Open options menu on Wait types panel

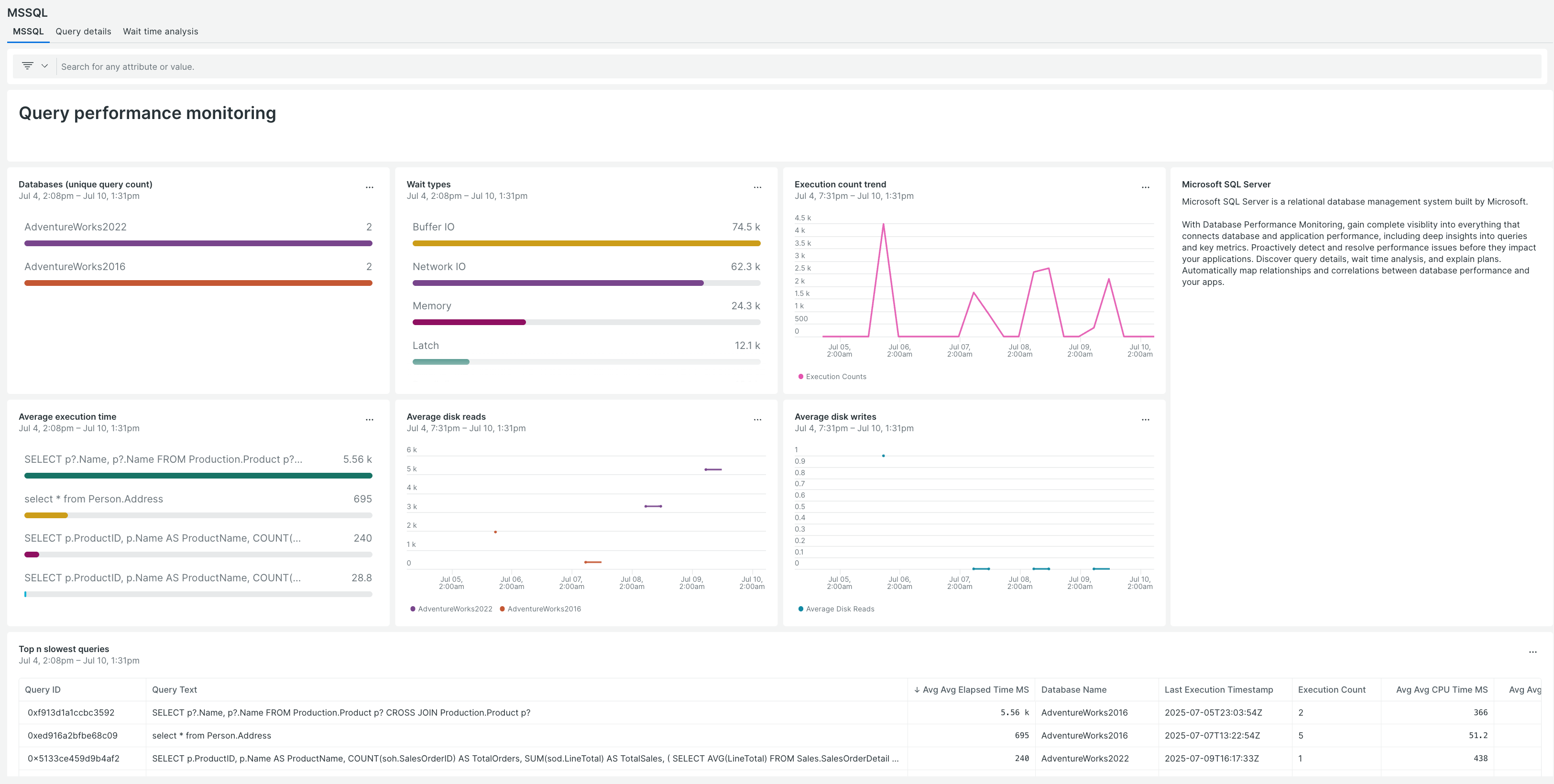pyautogui.click(x=758, y=187)
